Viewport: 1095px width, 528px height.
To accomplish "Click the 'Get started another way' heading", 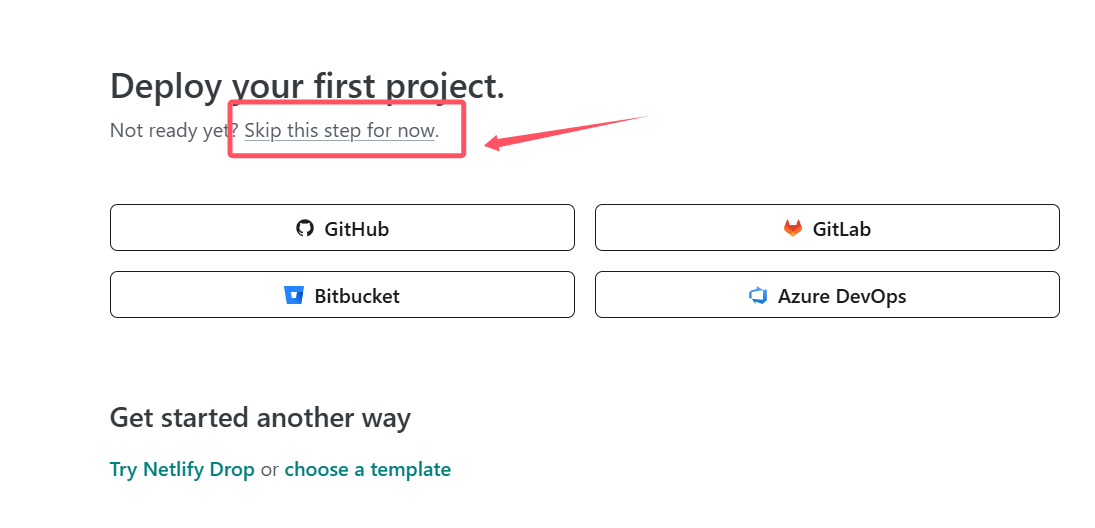I will pos(260,417).
